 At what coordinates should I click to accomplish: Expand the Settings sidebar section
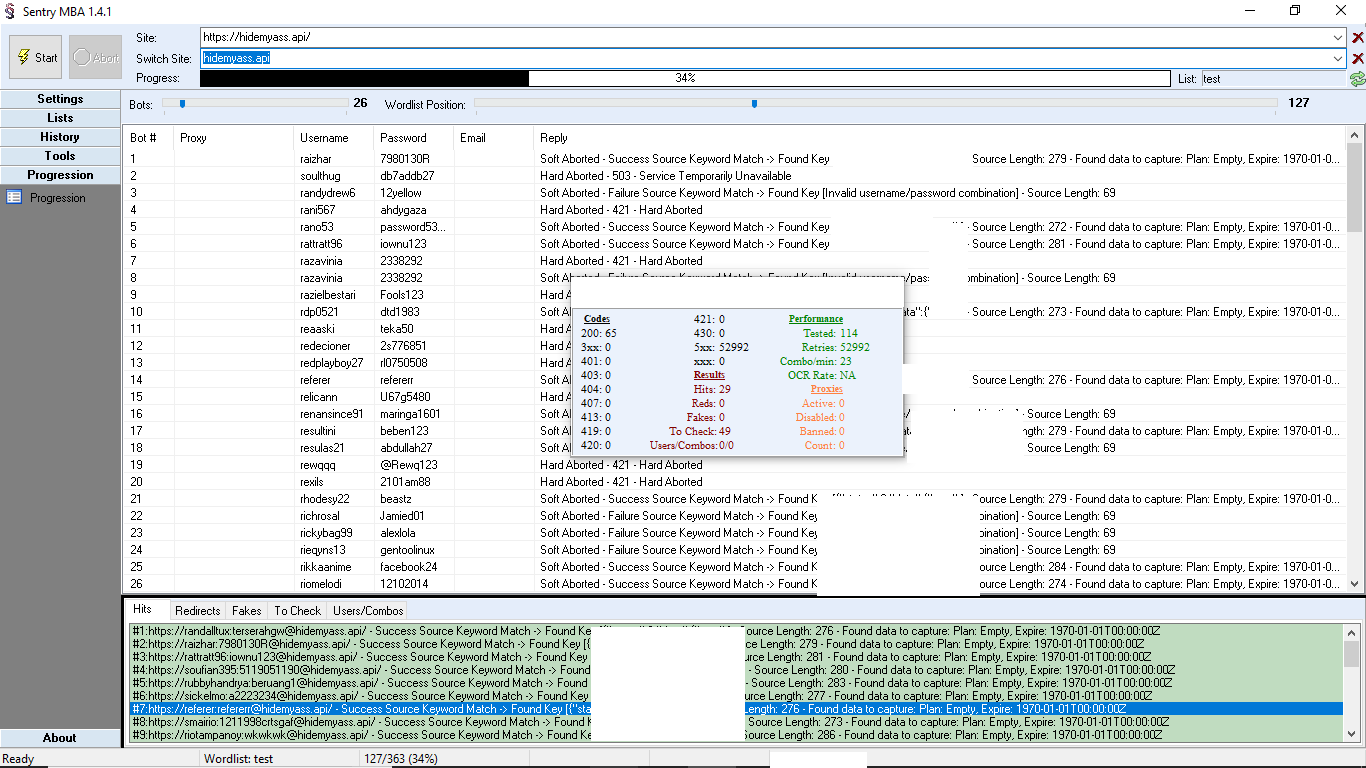coord(60,99)
